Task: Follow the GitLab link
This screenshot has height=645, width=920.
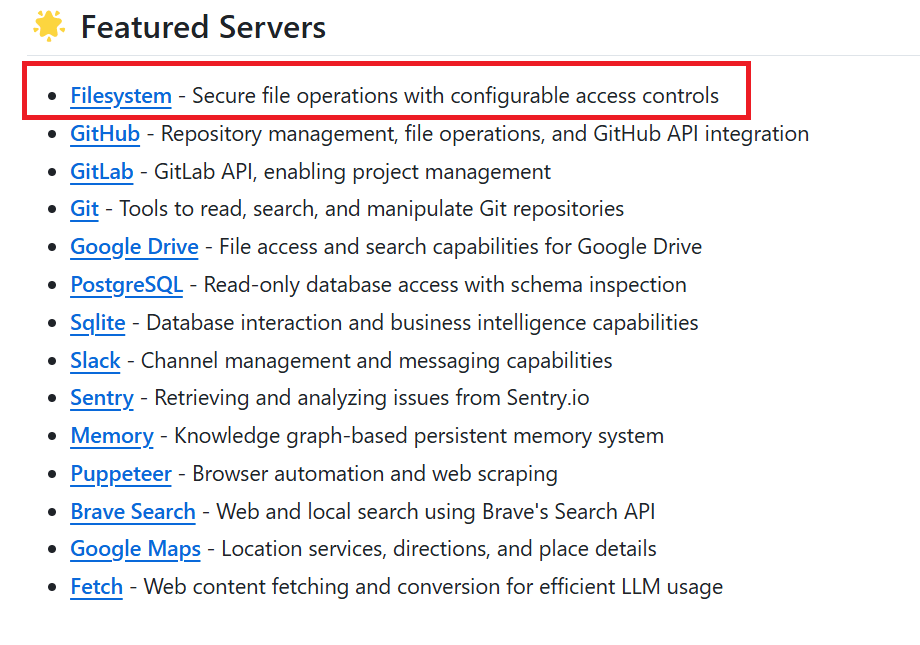Action: click(x=102, y=172)
